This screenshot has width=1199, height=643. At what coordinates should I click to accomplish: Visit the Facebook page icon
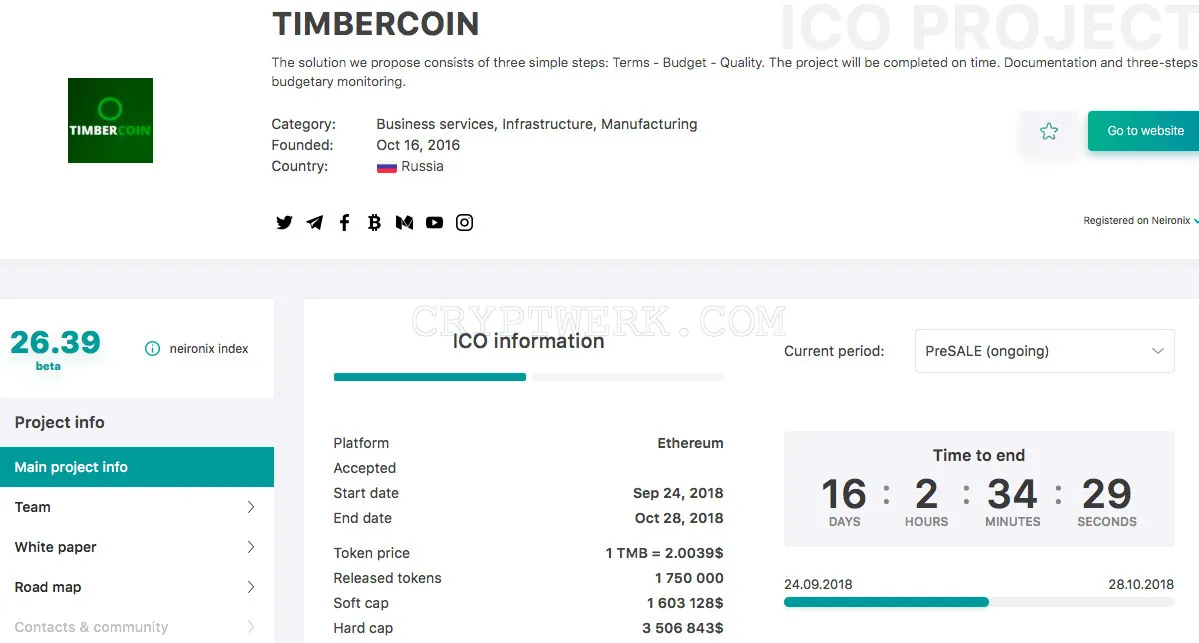pyautogui.click(x=344, y=222)
